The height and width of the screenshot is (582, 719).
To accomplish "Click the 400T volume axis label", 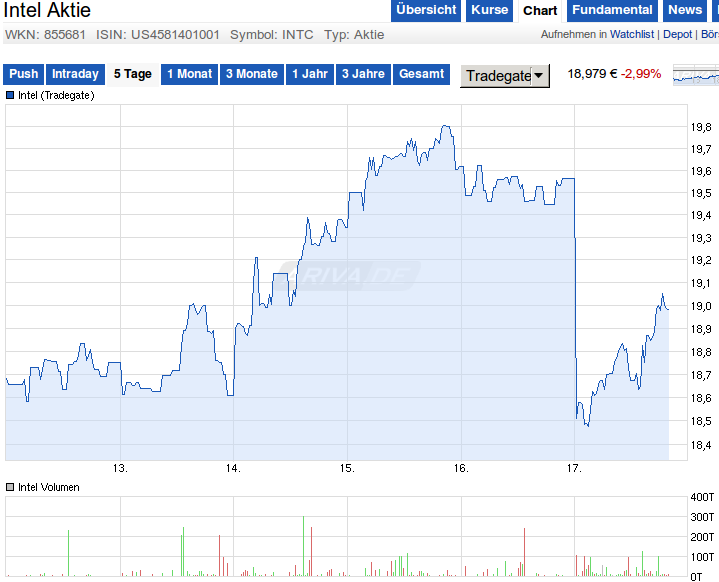I will tap(702, 497).
